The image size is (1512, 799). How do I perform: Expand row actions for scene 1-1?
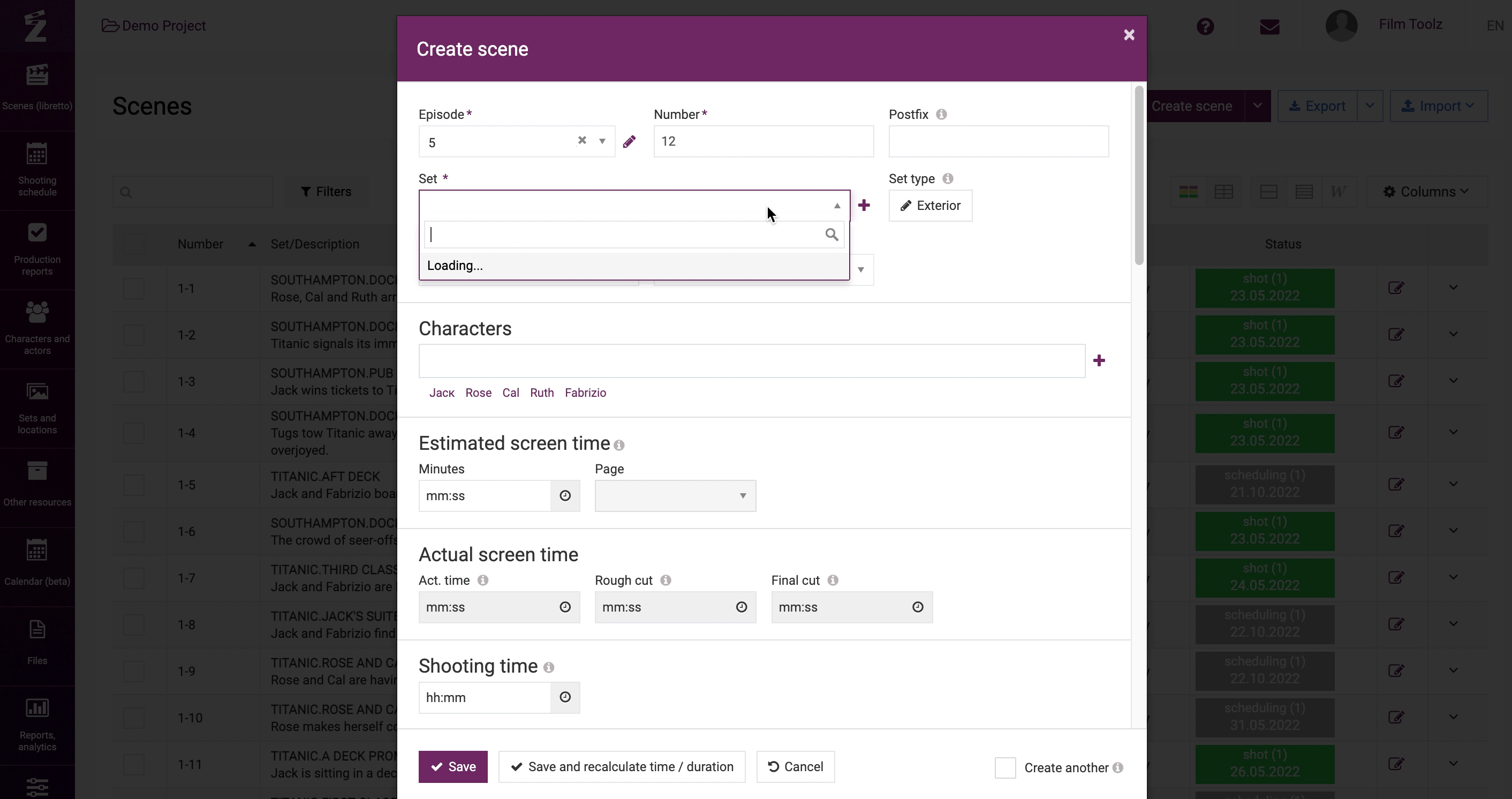1453,287
